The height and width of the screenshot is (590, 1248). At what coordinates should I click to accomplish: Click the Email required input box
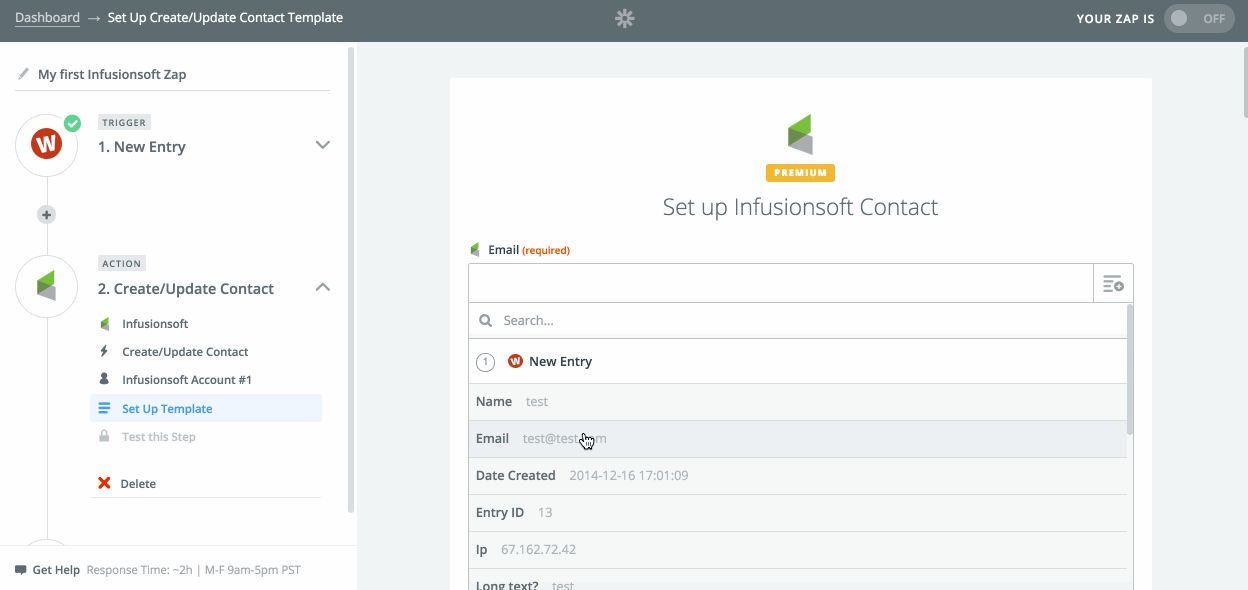coord(780,284)
